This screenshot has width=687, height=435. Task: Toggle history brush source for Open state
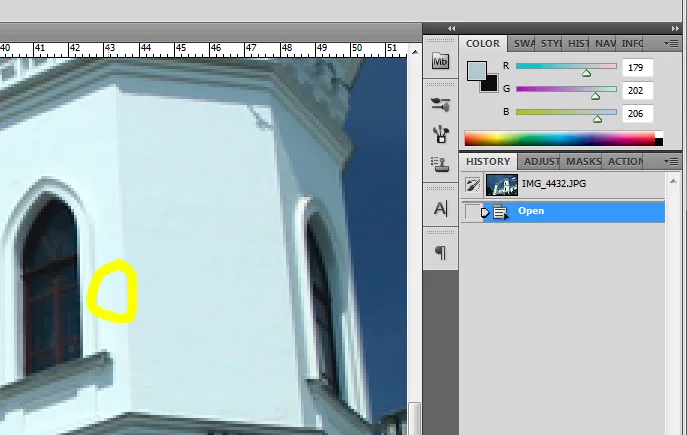pos(472,212)
